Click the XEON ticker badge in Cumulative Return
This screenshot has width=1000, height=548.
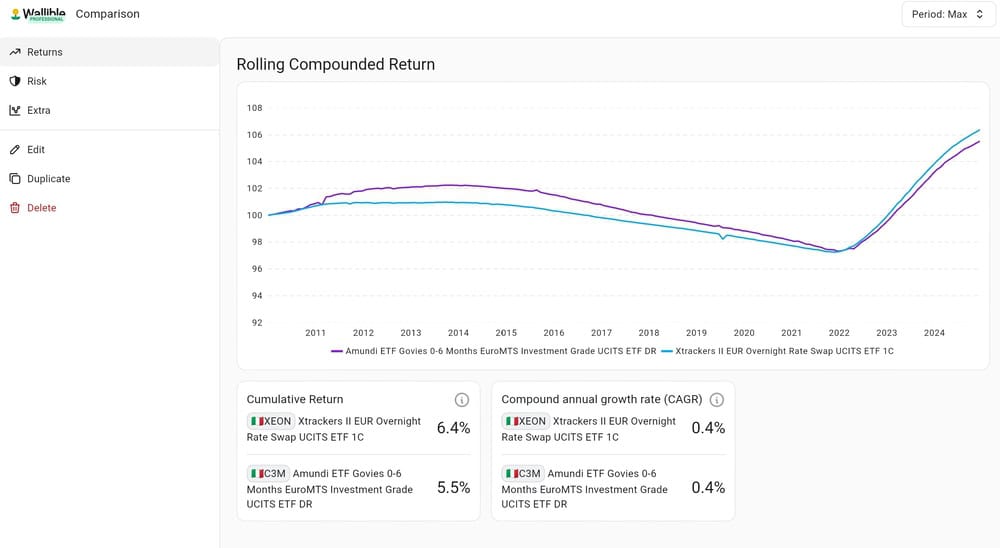tap(270, 421)
